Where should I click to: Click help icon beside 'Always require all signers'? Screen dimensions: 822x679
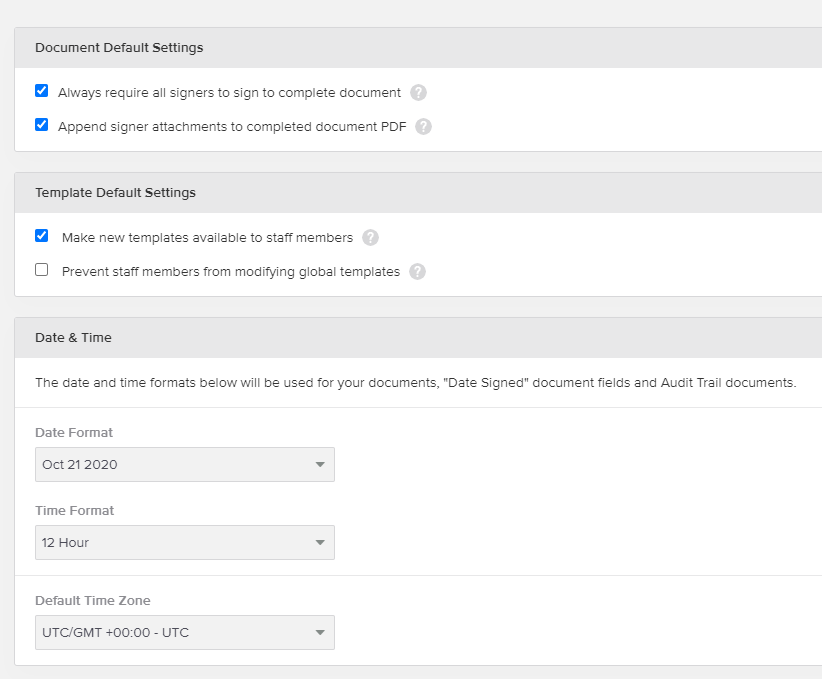tap(418, 93)
